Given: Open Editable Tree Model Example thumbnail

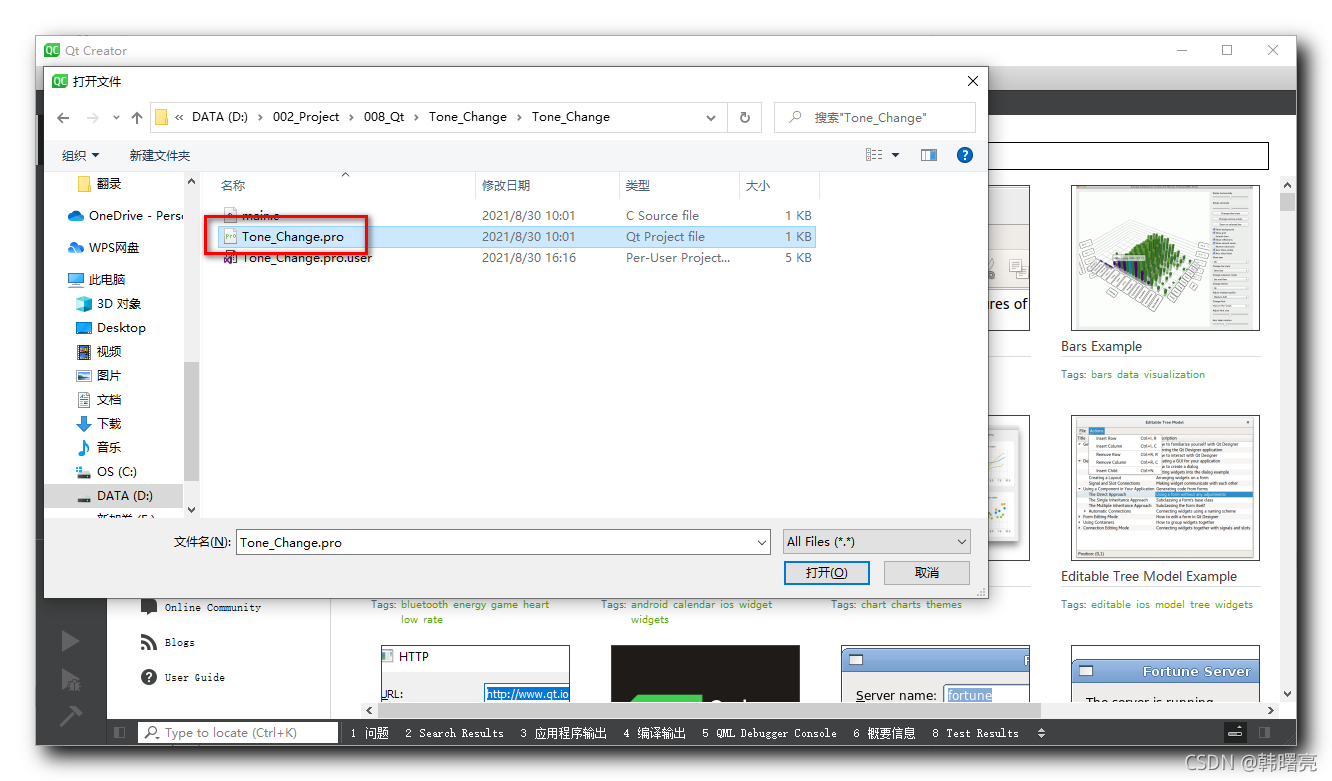Looking at the screenshot, I should (x=1165, y=488).
